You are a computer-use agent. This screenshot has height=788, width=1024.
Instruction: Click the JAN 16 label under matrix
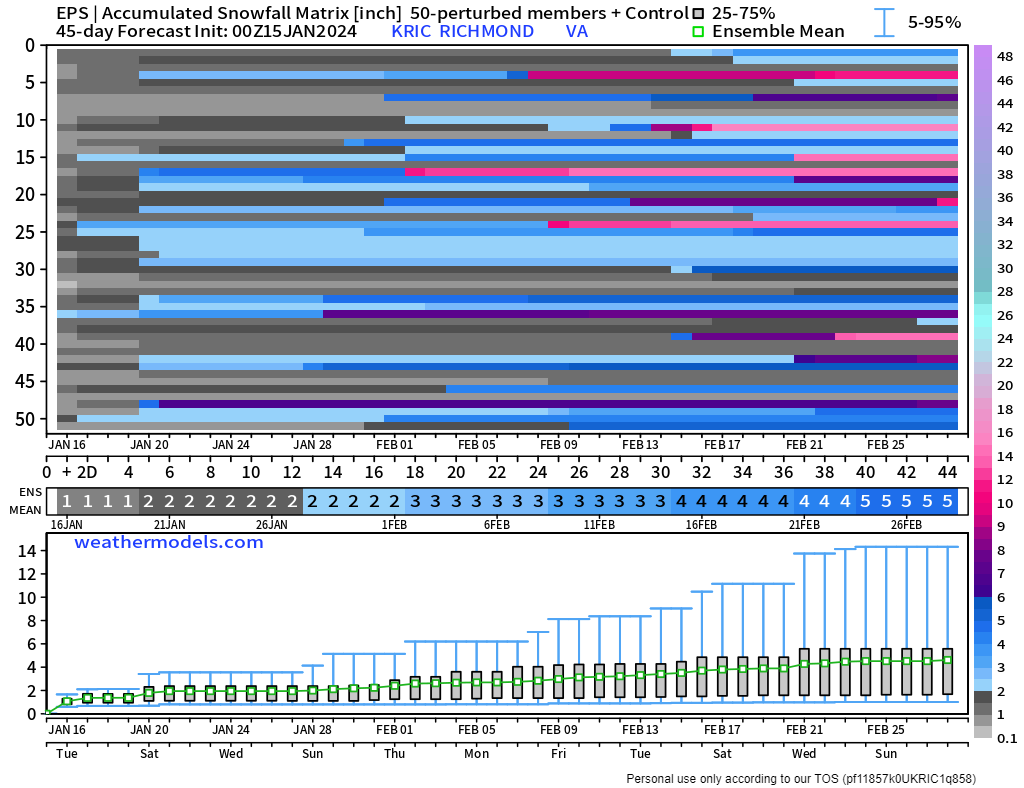click(67, 445)
